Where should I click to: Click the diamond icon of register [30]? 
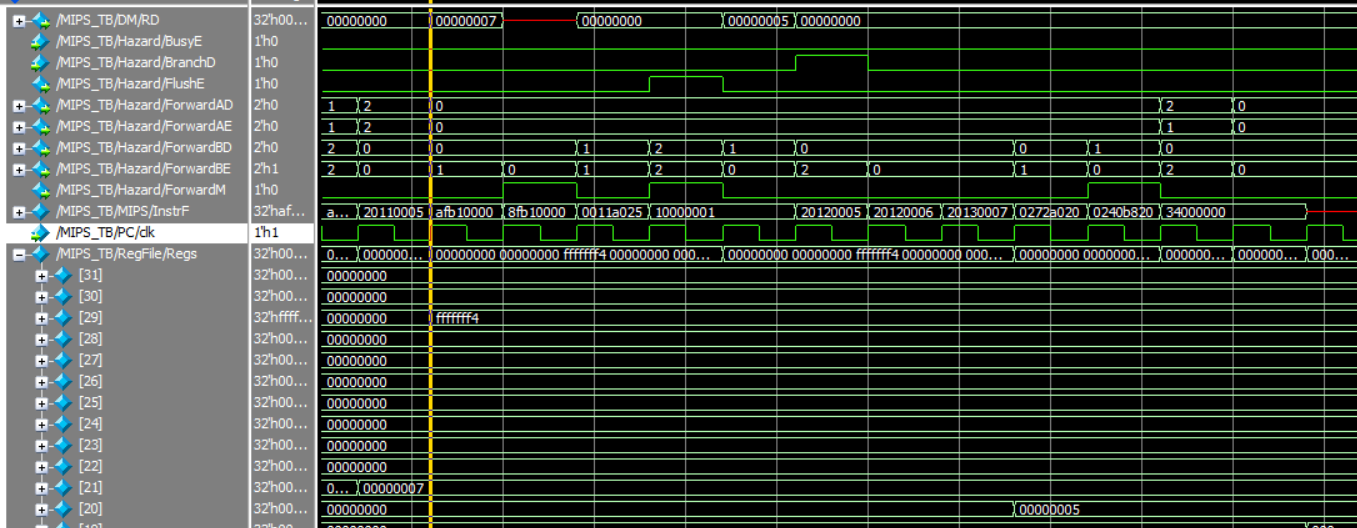[x=63, y=297]
